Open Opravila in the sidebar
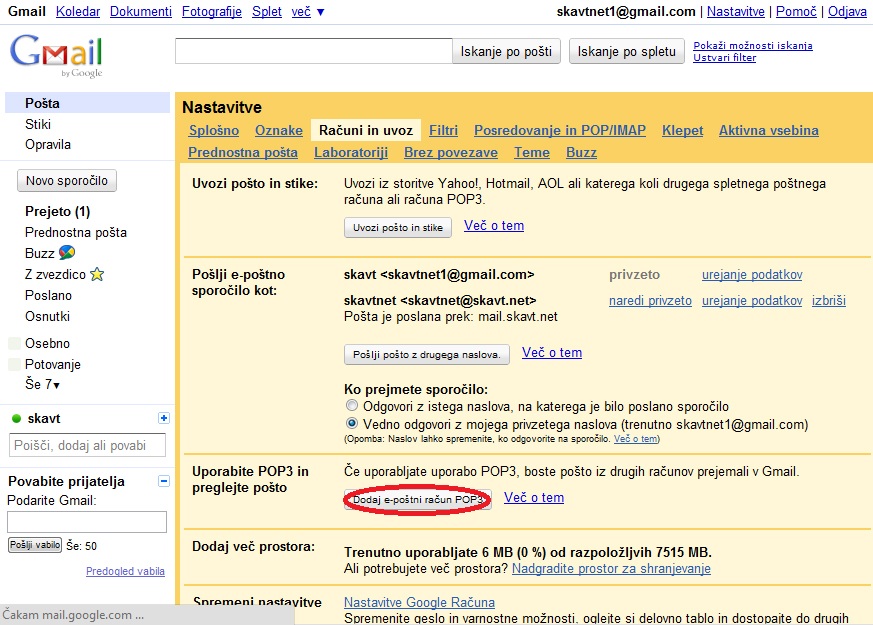 pos(48,144)
